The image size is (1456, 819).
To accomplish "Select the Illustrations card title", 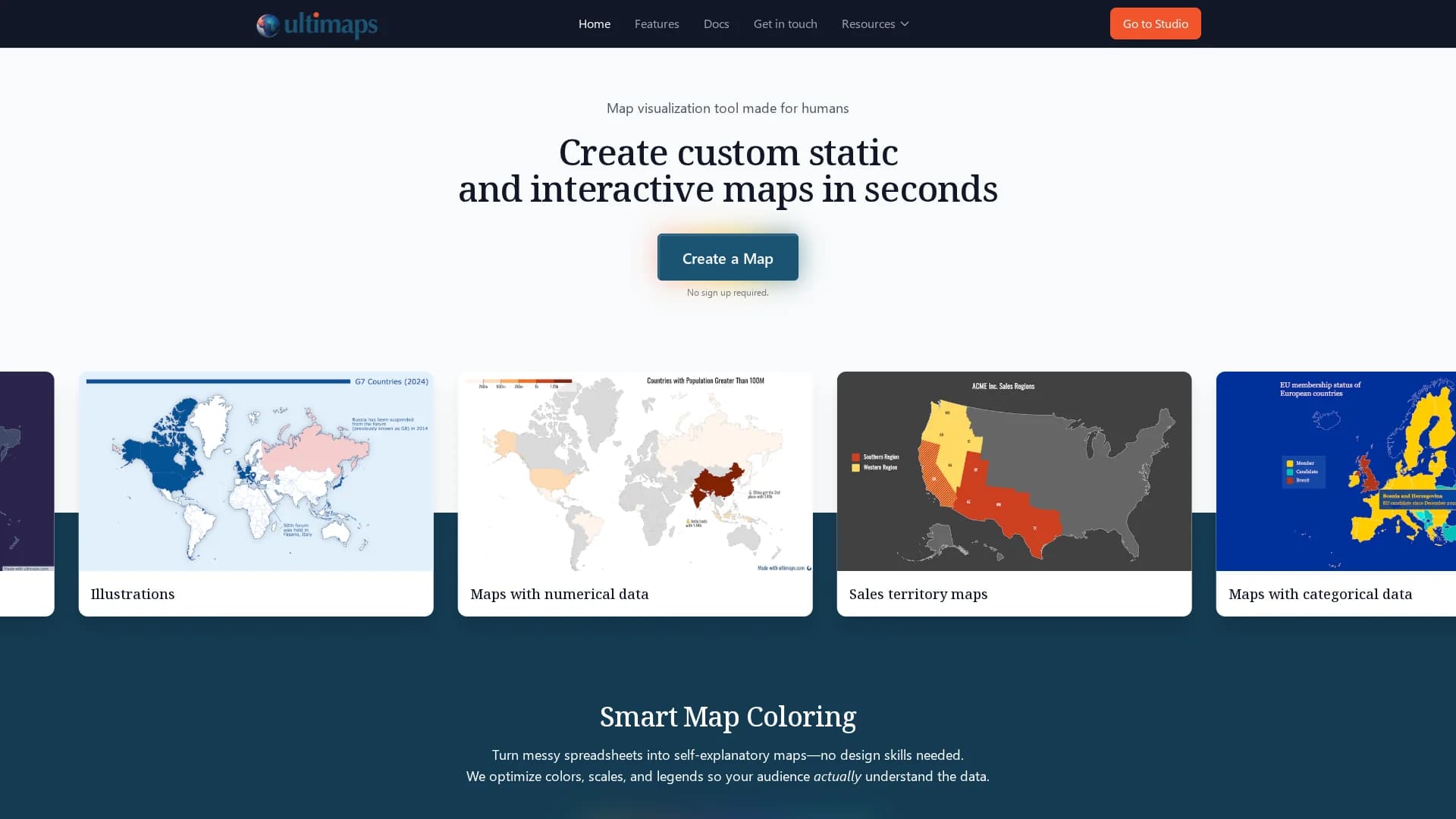I will point(133,594).
